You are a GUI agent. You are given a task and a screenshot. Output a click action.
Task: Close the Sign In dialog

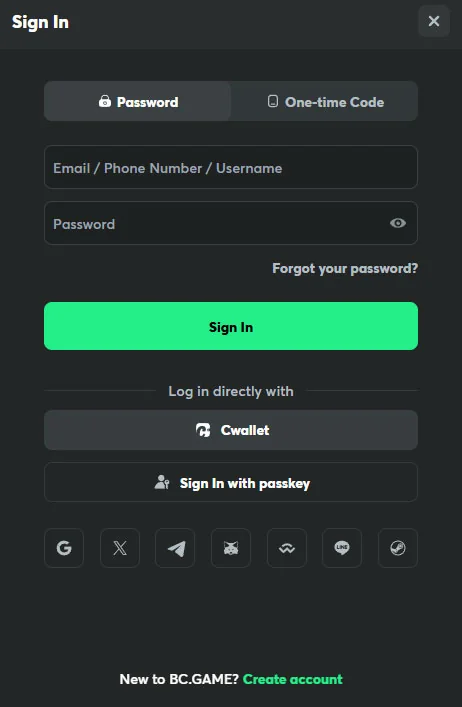434,21
